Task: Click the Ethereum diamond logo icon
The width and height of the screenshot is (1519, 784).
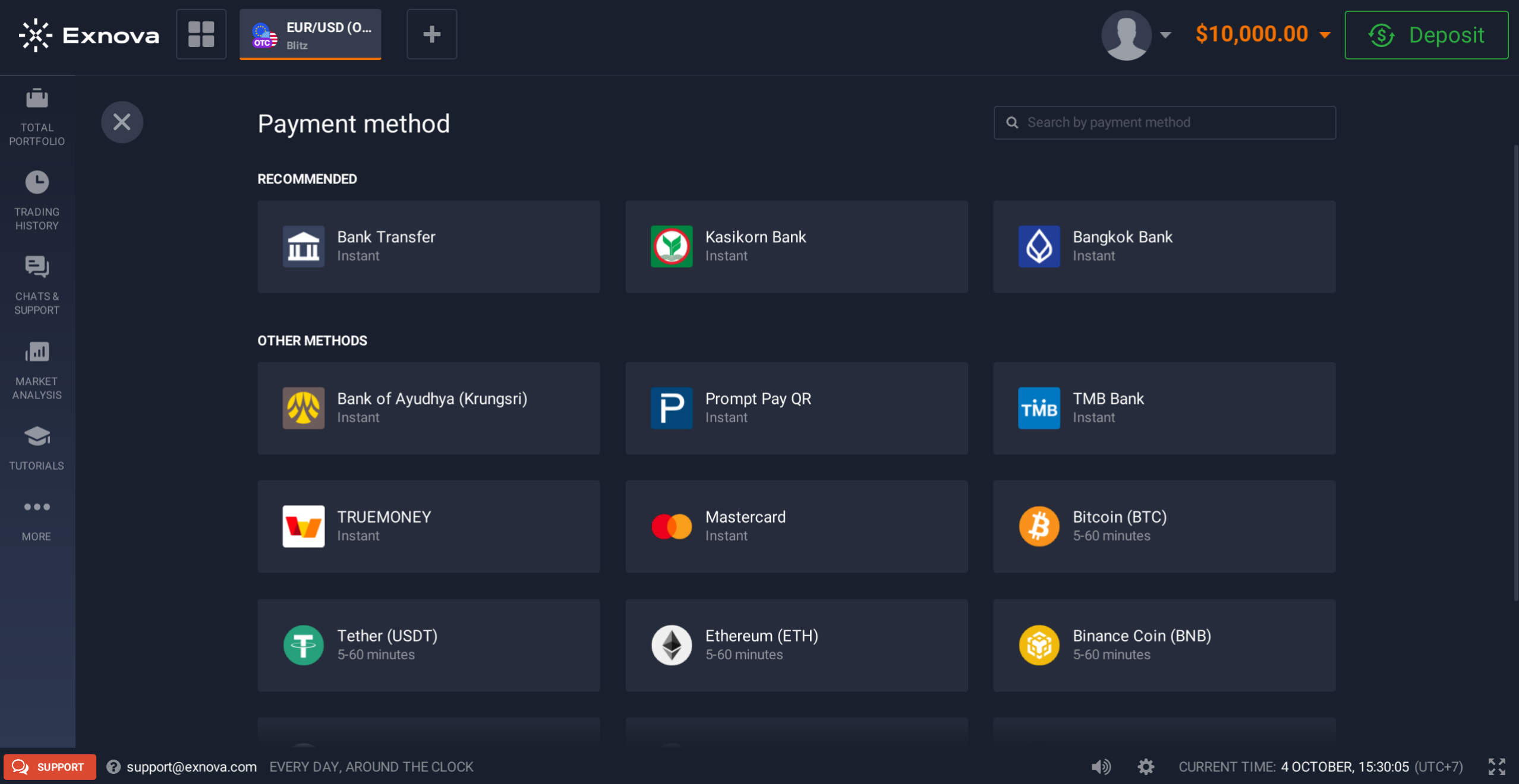Action: pos(671,645)
